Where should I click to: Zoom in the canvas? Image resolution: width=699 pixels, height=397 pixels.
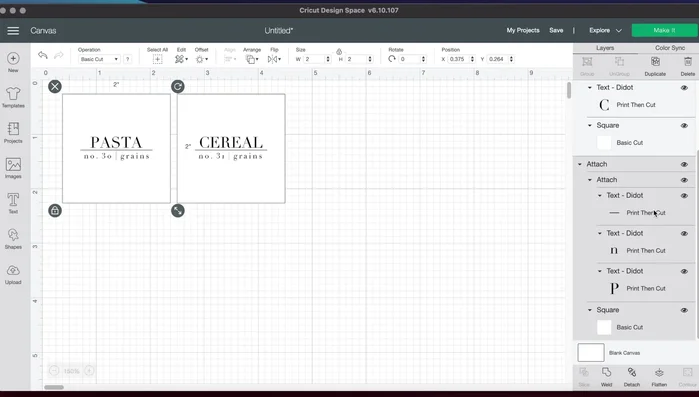[89, 371]
